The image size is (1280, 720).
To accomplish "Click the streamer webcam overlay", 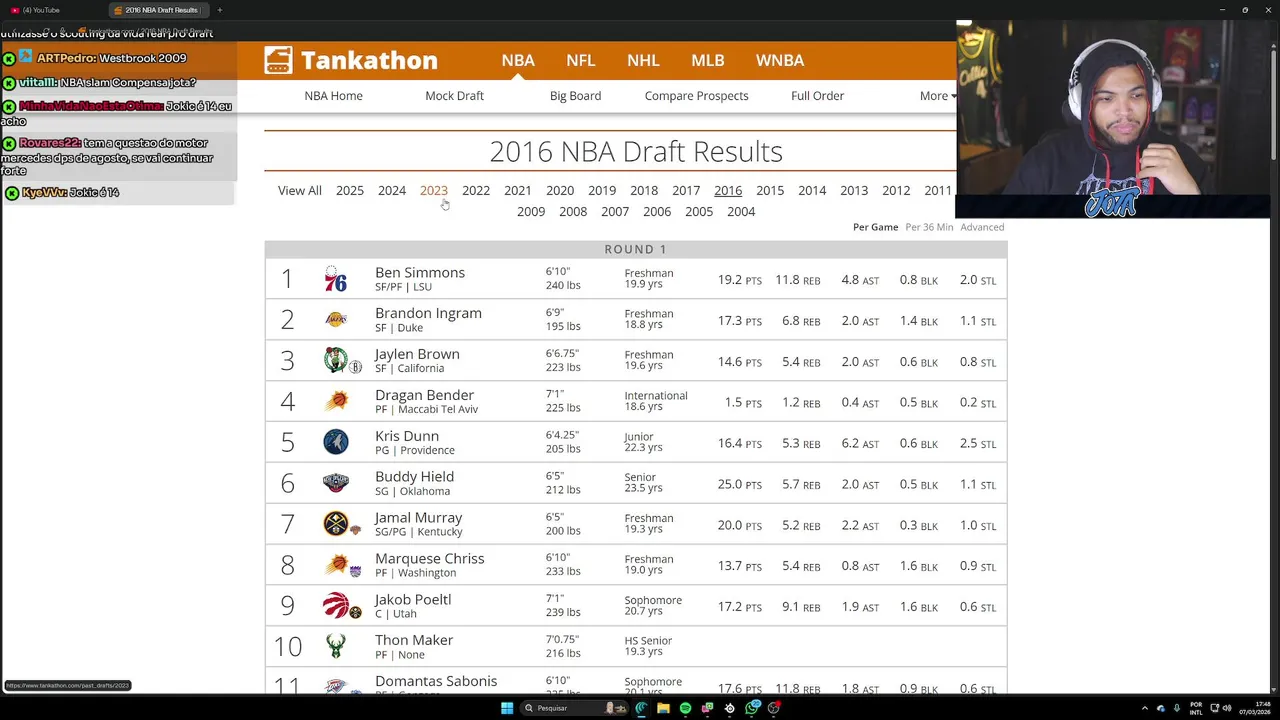I will click(x=1112, y=119).
